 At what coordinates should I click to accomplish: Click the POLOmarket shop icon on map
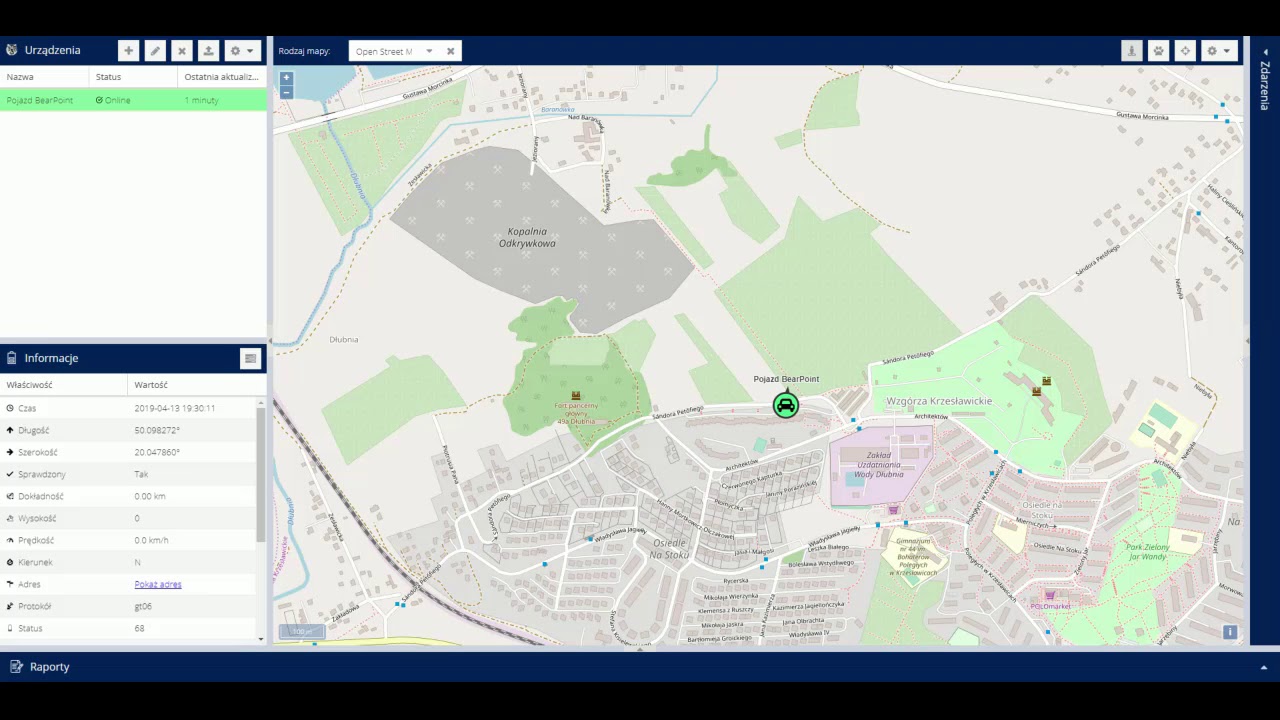[1050, 595]
